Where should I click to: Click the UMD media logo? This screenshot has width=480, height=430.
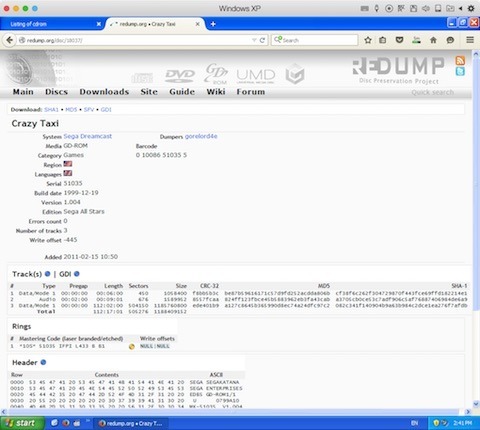(x=256, y=76)
